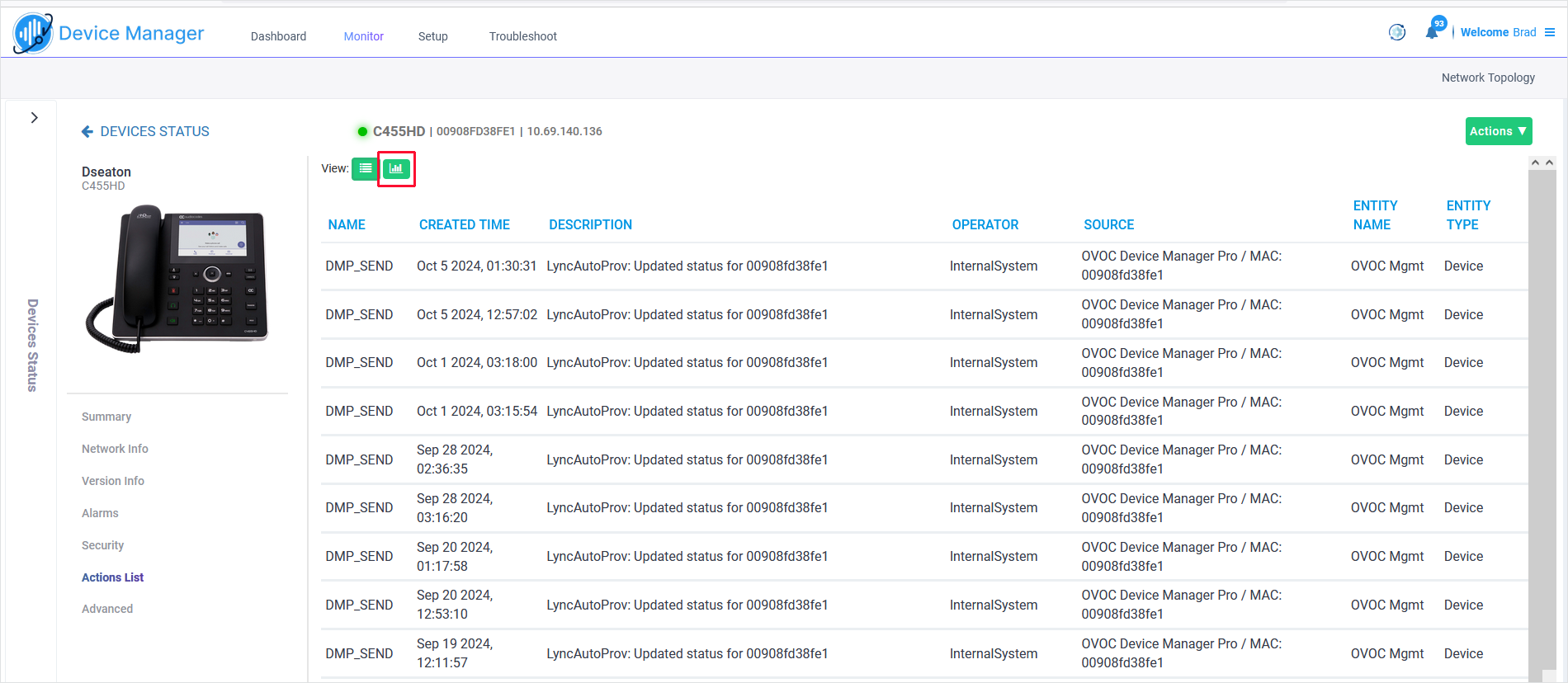
Task: Sort the table by Created Time column
Action: click(x=464, y=224)
